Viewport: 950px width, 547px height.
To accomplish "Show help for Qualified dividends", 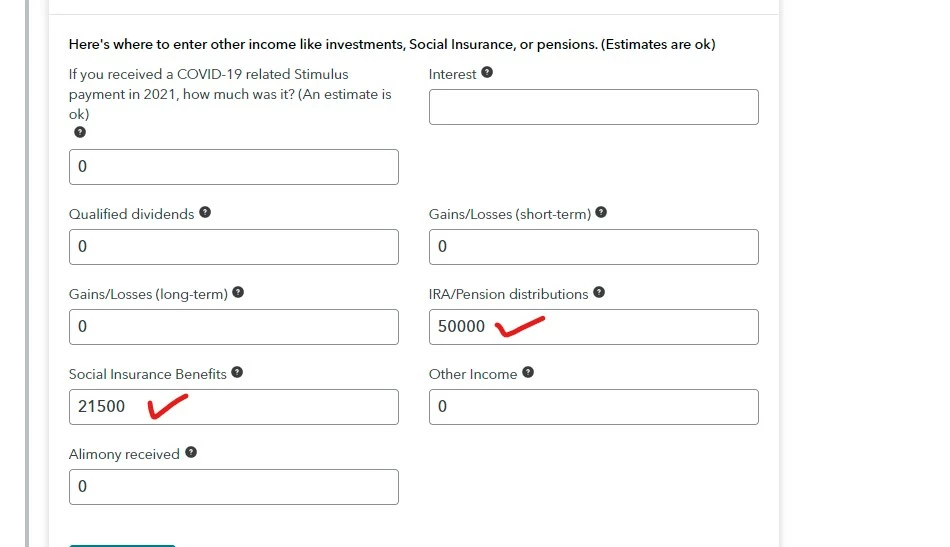I will point(205,213).
